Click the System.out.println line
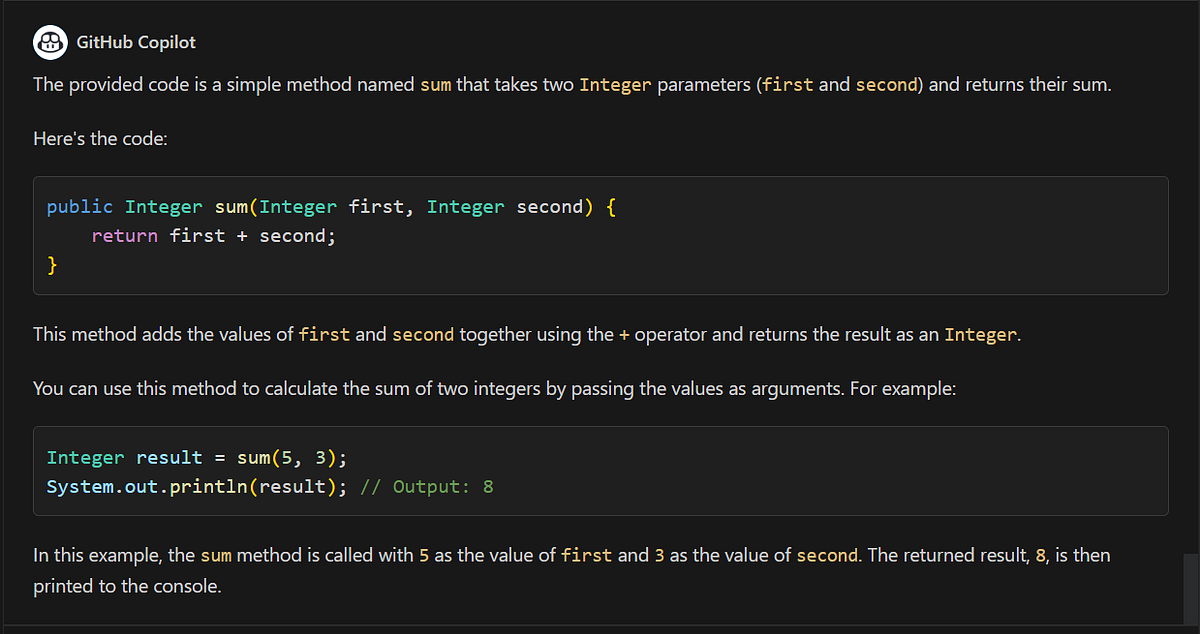Screen dimensions: 1200x634 (x=196, y=485)
